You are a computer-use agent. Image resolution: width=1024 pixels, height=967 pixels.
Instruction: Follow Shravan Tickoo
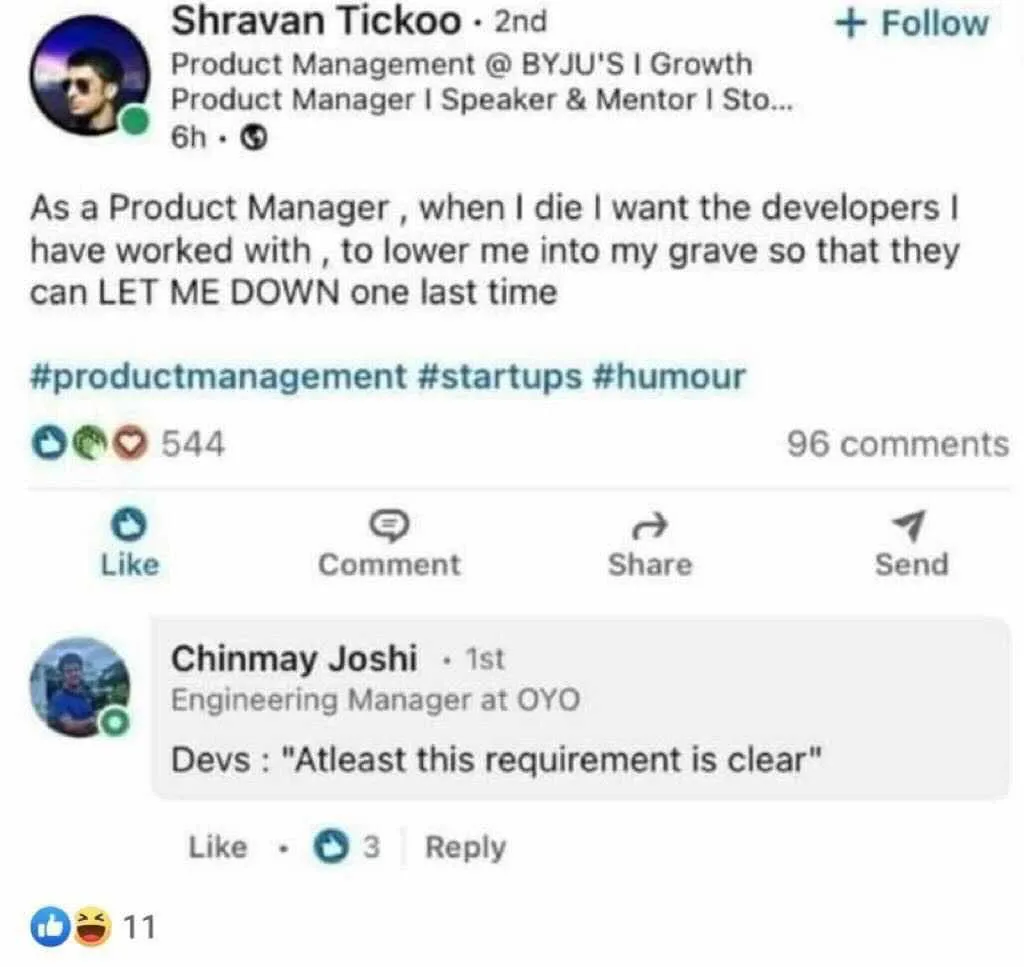point(911,24)
